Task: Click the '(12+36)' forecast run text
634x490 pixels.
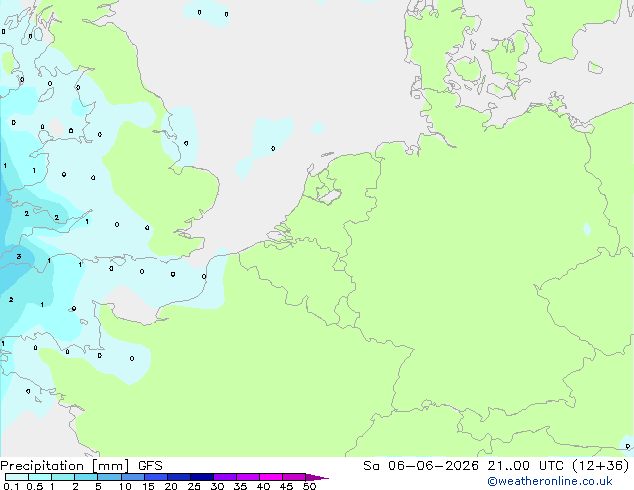Action: pyautogui.click(x=601, y=466)
